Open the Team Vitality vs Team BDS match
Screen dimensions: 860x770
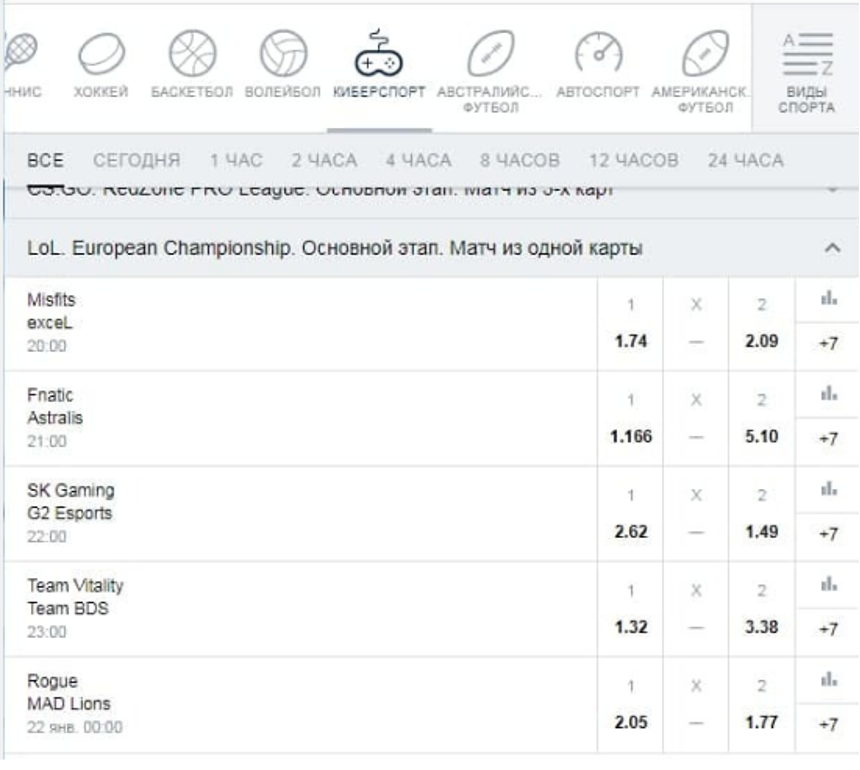point(76,597)
